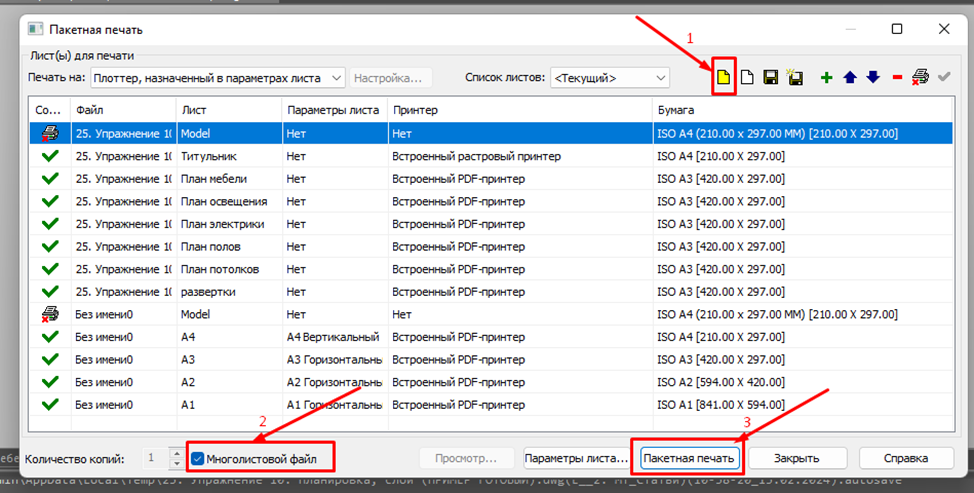The height and width of the screenshot is (493, 974).
Task: Maximize the Пакетная печать dialog window
Action: pyautogui.click(x=897, y=29)
